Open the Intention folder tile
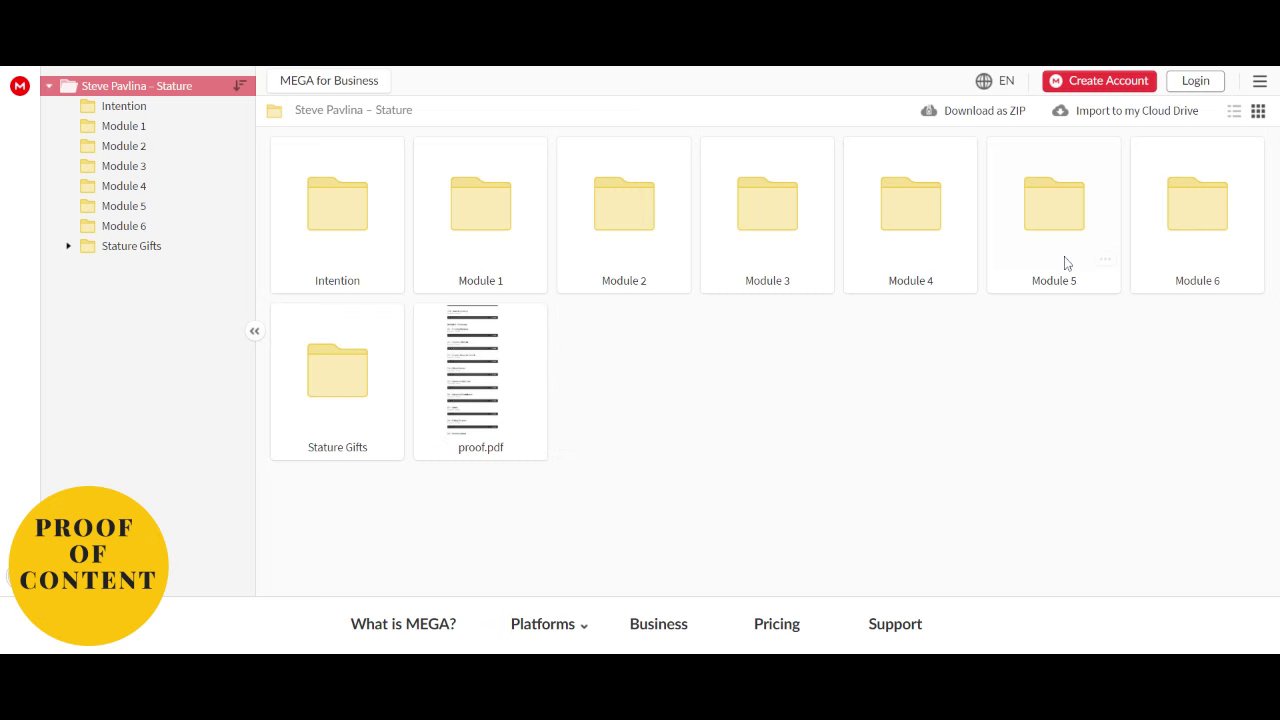The image size is (1280, 720). (337, 215)
